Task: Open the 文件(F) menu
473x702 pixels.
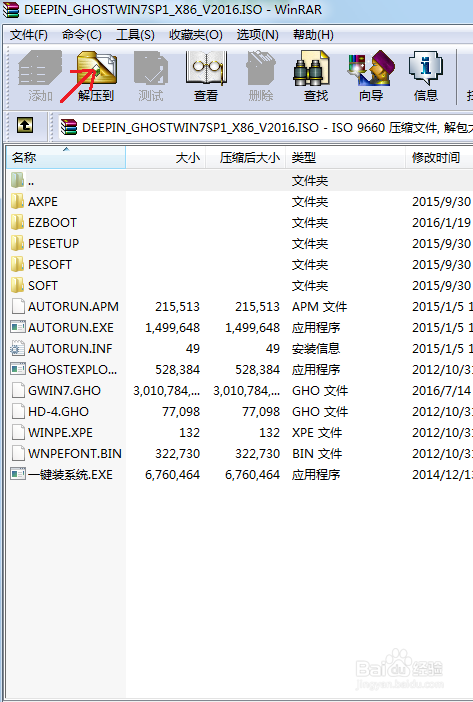Action: (29, 35)
